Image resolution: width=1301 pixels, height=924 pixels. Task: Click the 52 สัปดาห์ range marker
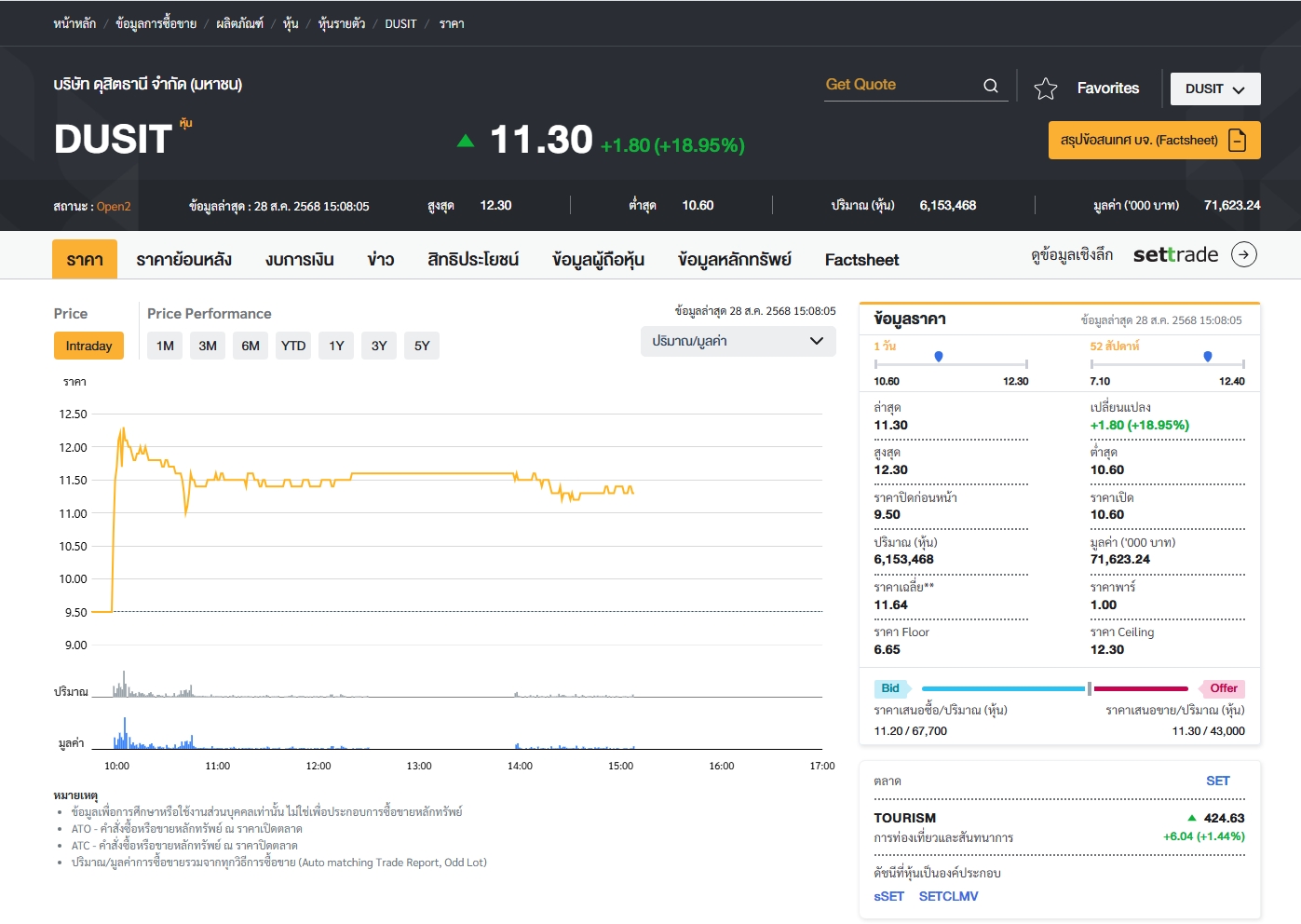[1207, 357]
